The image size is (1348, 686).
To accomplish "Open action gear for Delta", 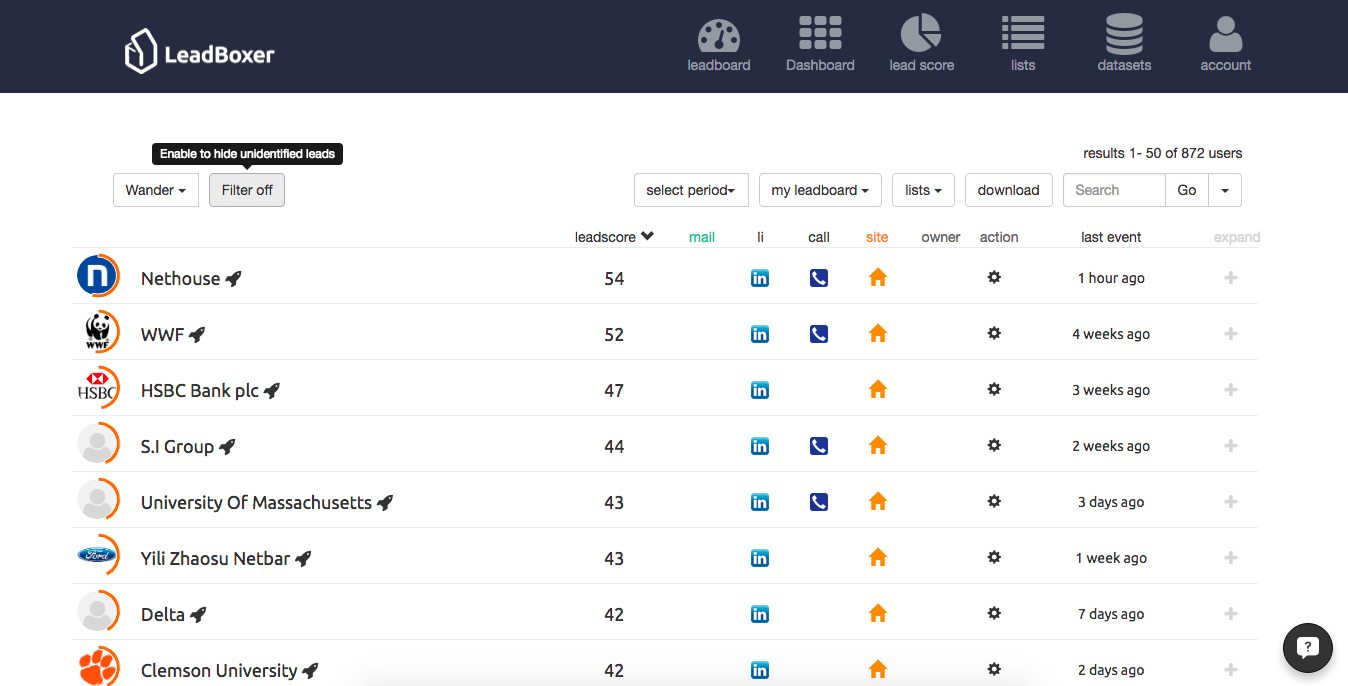I will click(x=994, y=613).
